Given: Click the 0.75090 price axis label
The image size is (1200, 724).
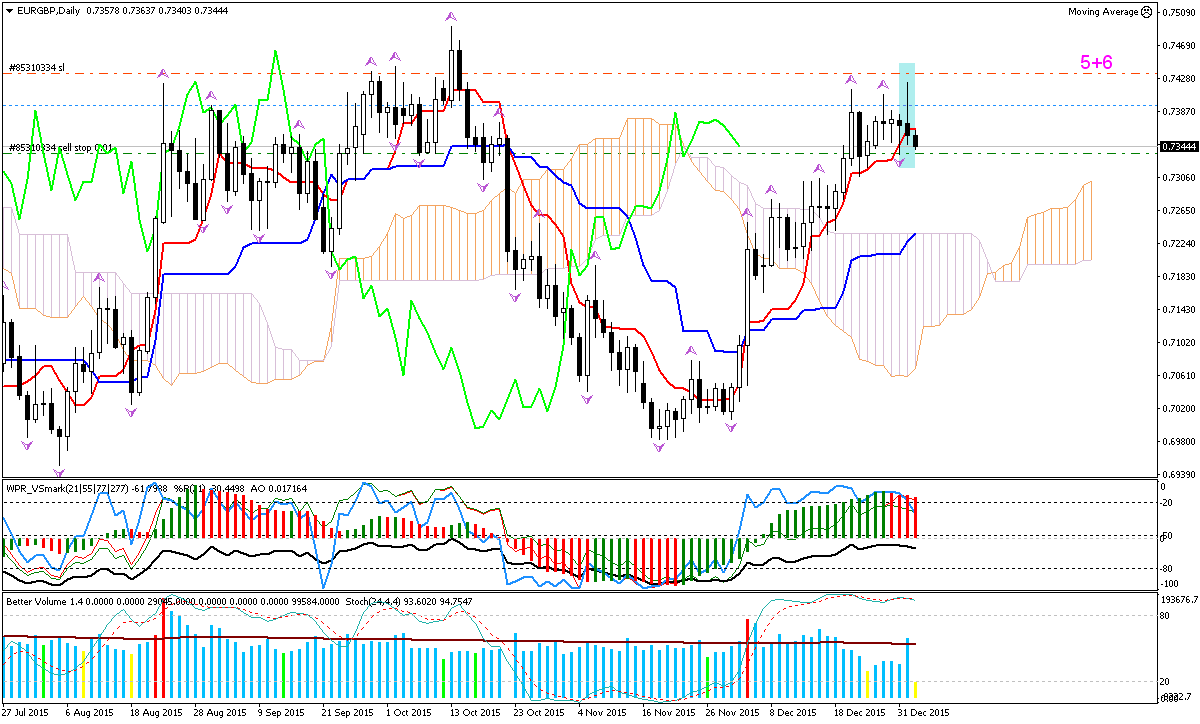Looking at the screenshot, I should [1178, 12].
